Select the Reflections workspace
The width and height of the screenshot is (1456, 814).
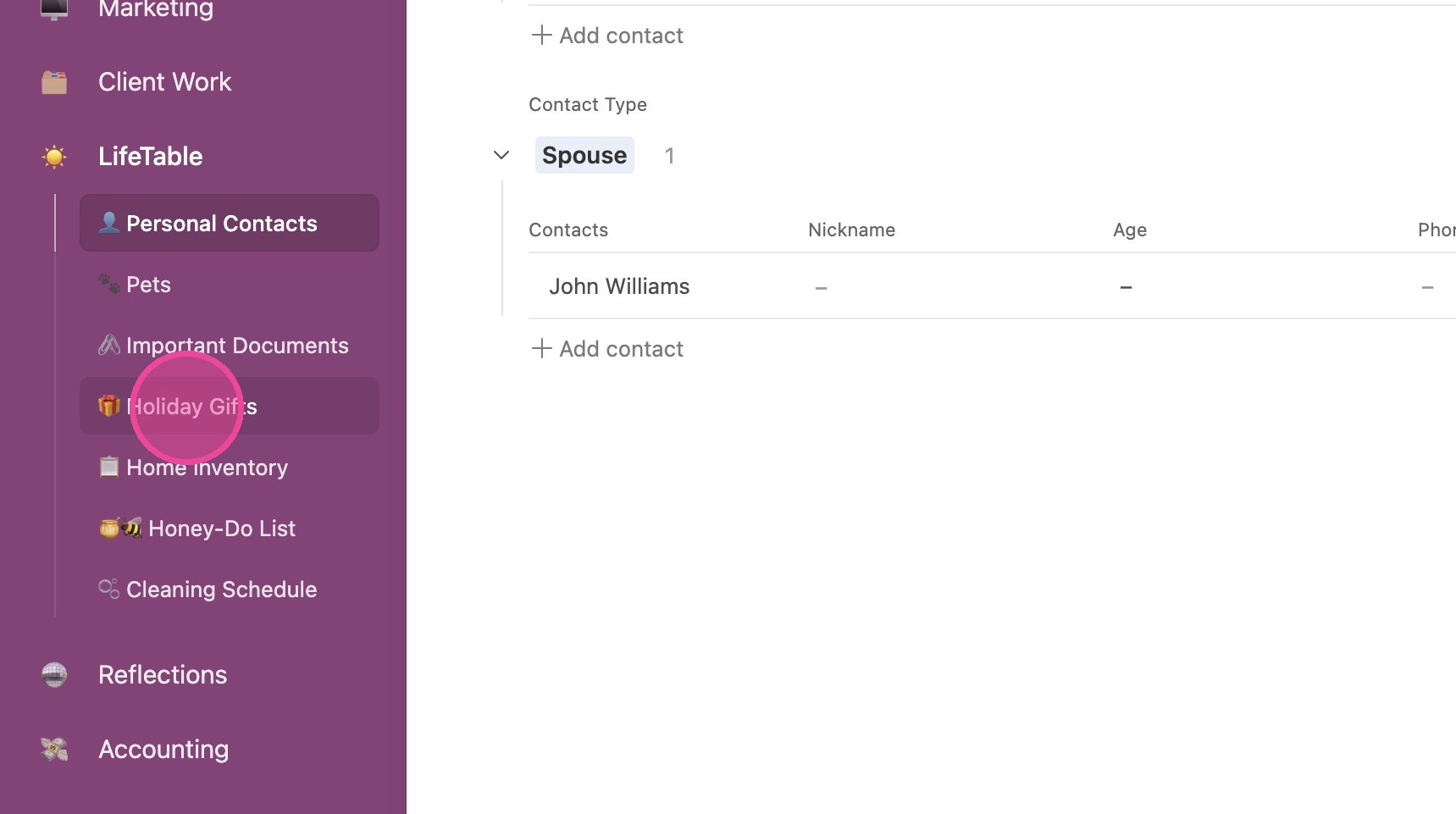163,675
